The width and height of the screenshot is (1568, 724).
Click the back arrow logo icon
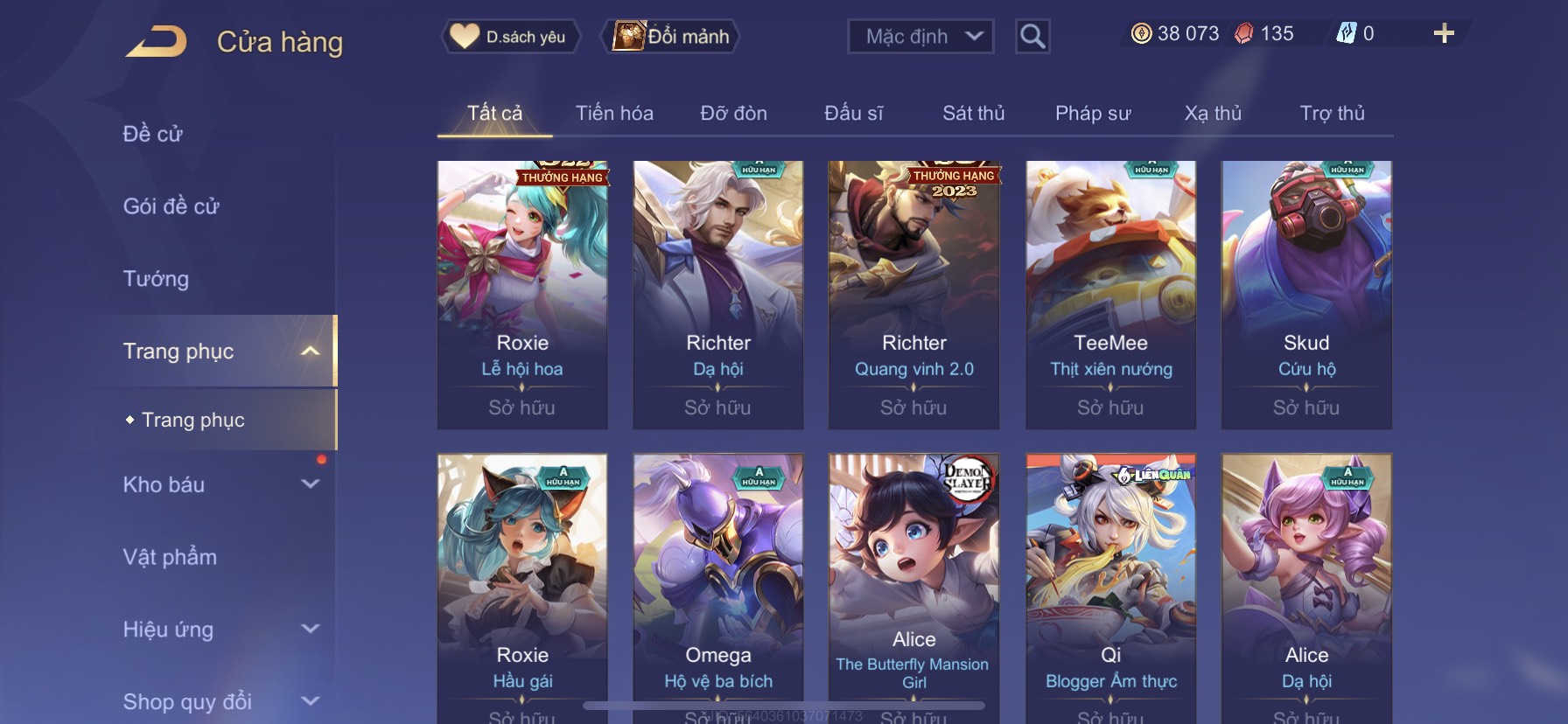[156, 41]
